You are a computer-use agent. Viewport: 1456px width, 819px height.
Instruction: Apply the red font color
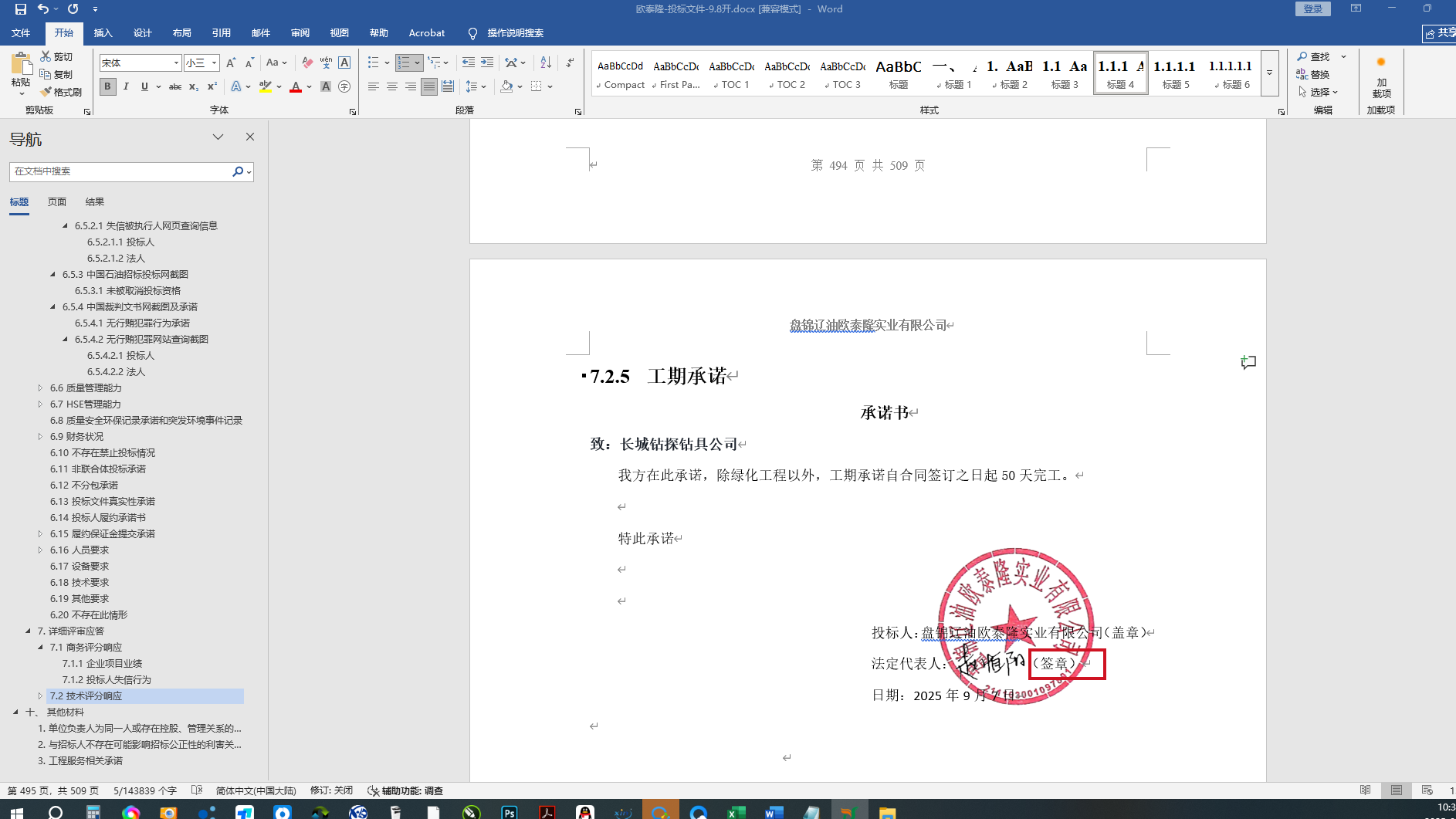click(296, 86)
